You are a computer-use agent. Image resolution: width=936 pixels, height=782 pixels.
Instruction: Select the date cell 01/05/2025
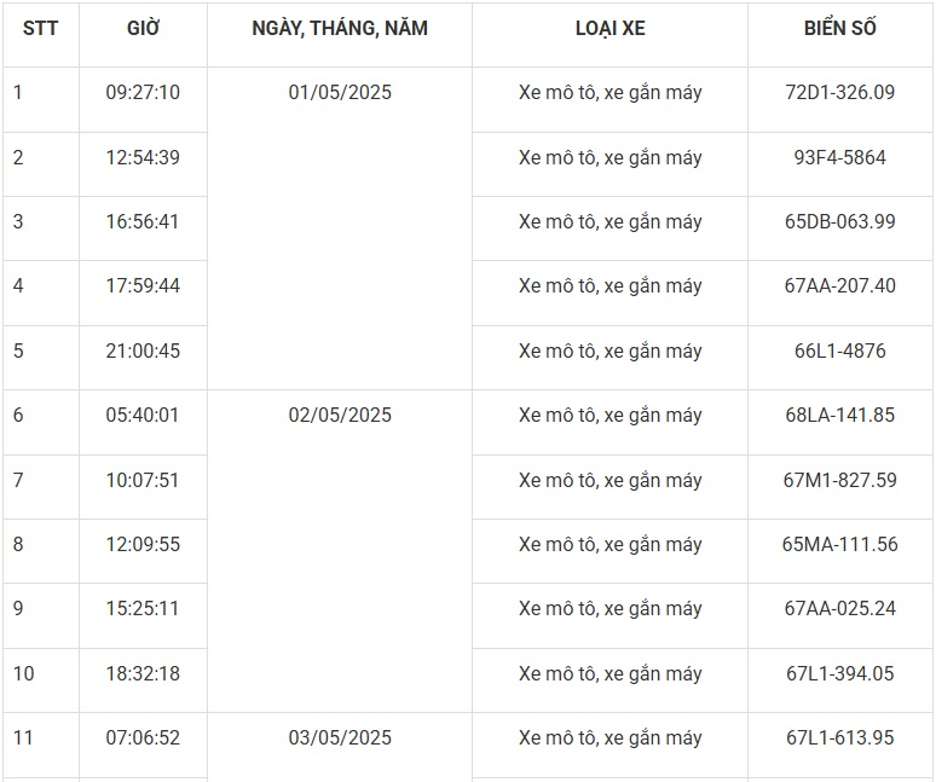point(340,93)
